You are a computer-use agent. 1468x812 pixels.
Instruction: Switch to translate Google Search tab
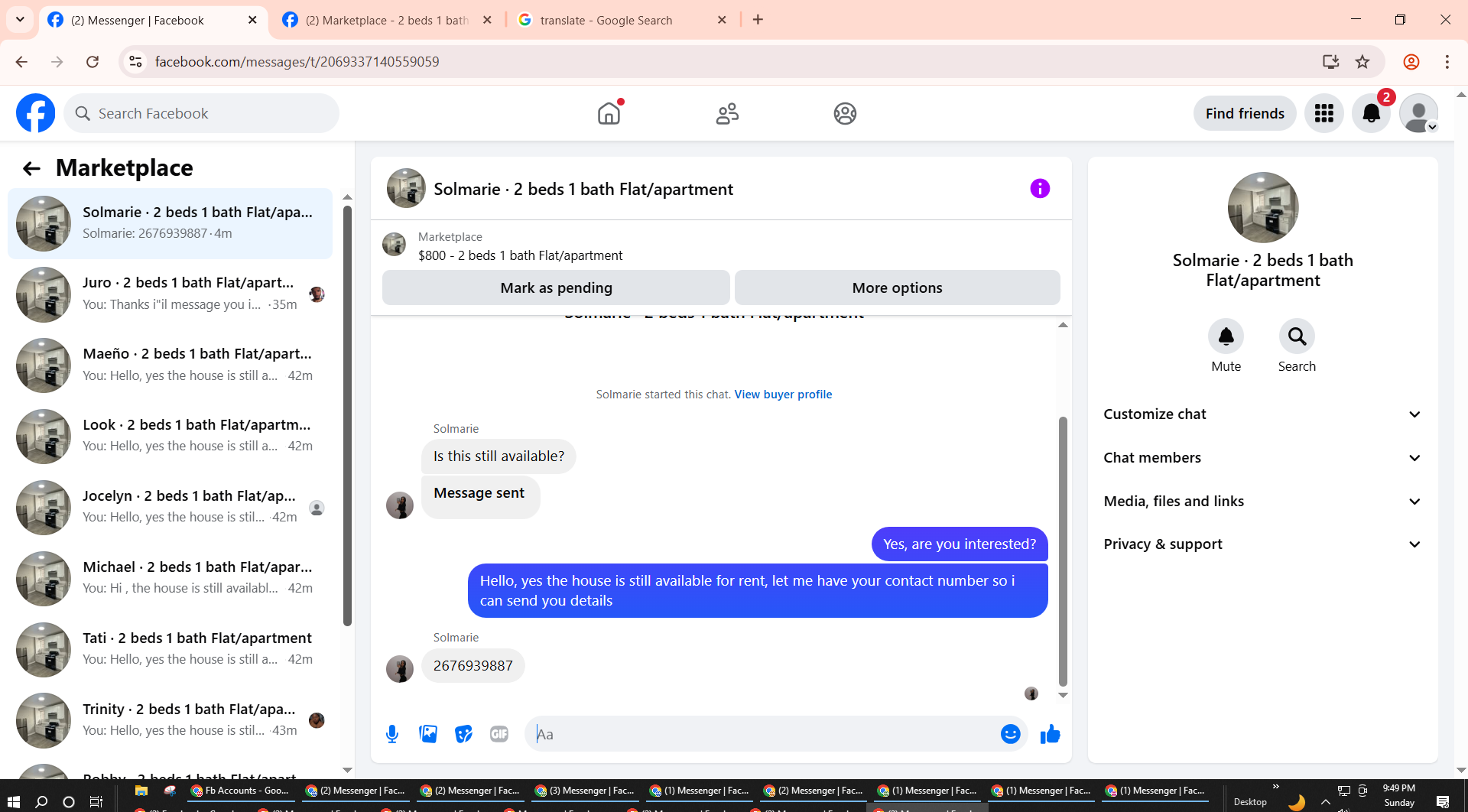click(622, 21)
